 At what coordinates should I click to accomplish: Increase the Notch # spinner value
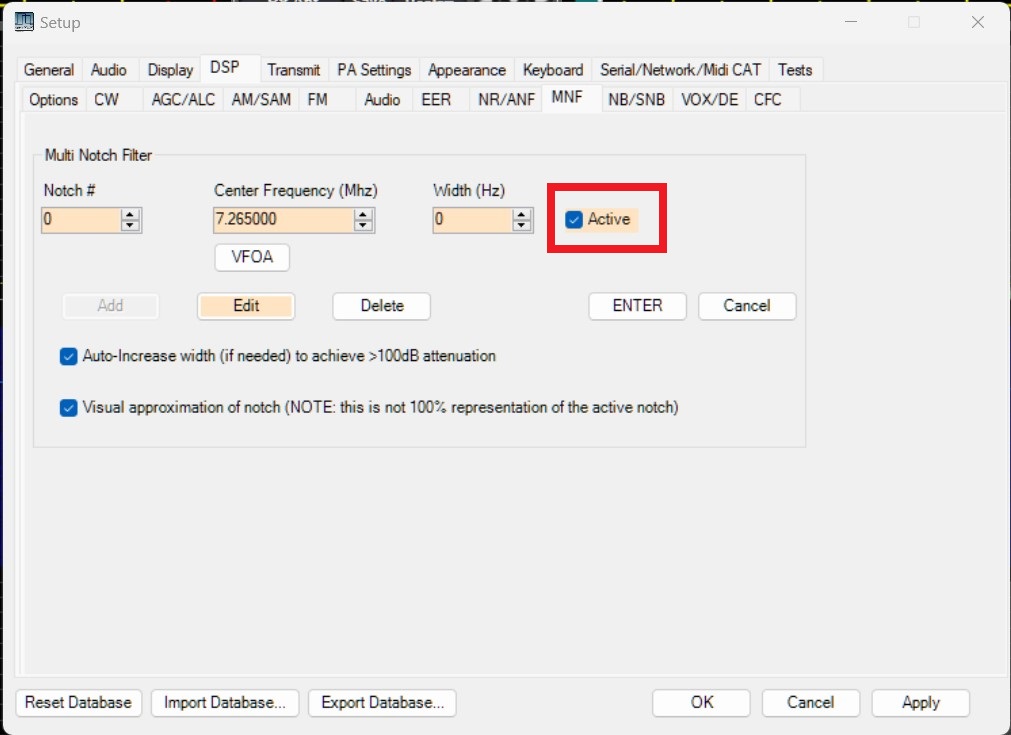130,214
